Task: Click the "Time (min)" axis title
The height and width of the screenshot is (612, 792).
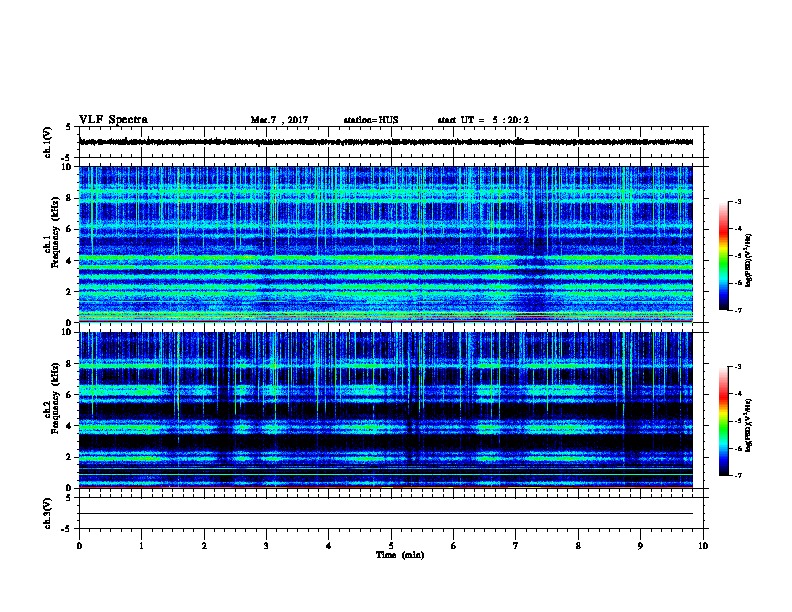Action: click(400, 555)
